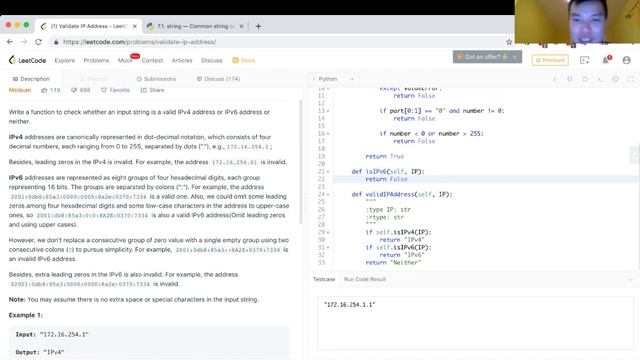
Task: Click the LeetCode logo
Action: click(x=27, y=60)
